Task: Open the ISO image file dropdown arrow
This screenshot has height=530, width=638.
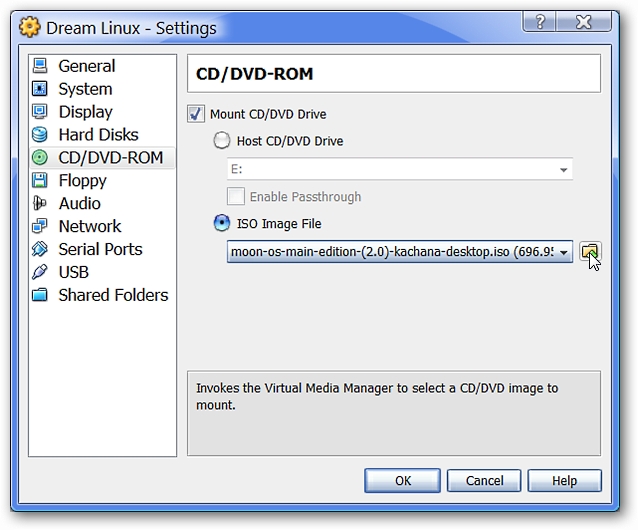Action: coord(564,252)
